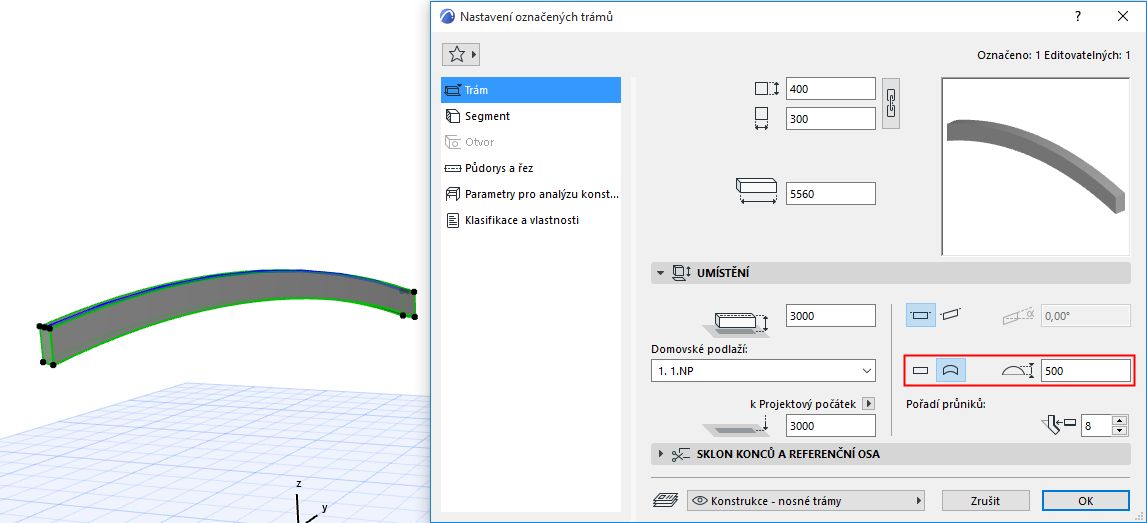The image size is (1147, 523).
Task: Click the project origin elevation field
Action: tap(830, 426)
